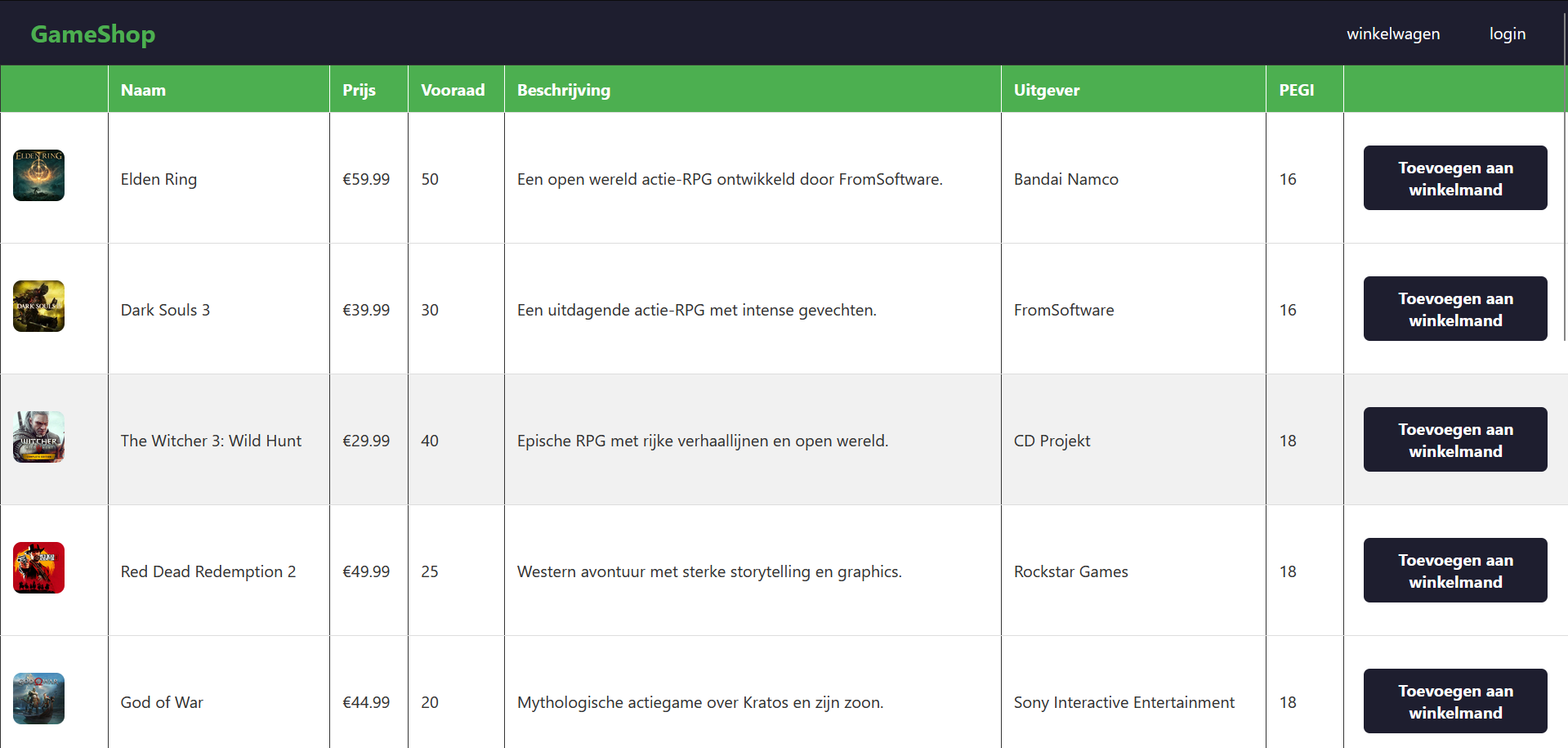The width and height of the screenshot is (1568, 748).
Task: Click the PEGI rating for Red Dead Redemption 2
Action: [x=1288, y=571]
